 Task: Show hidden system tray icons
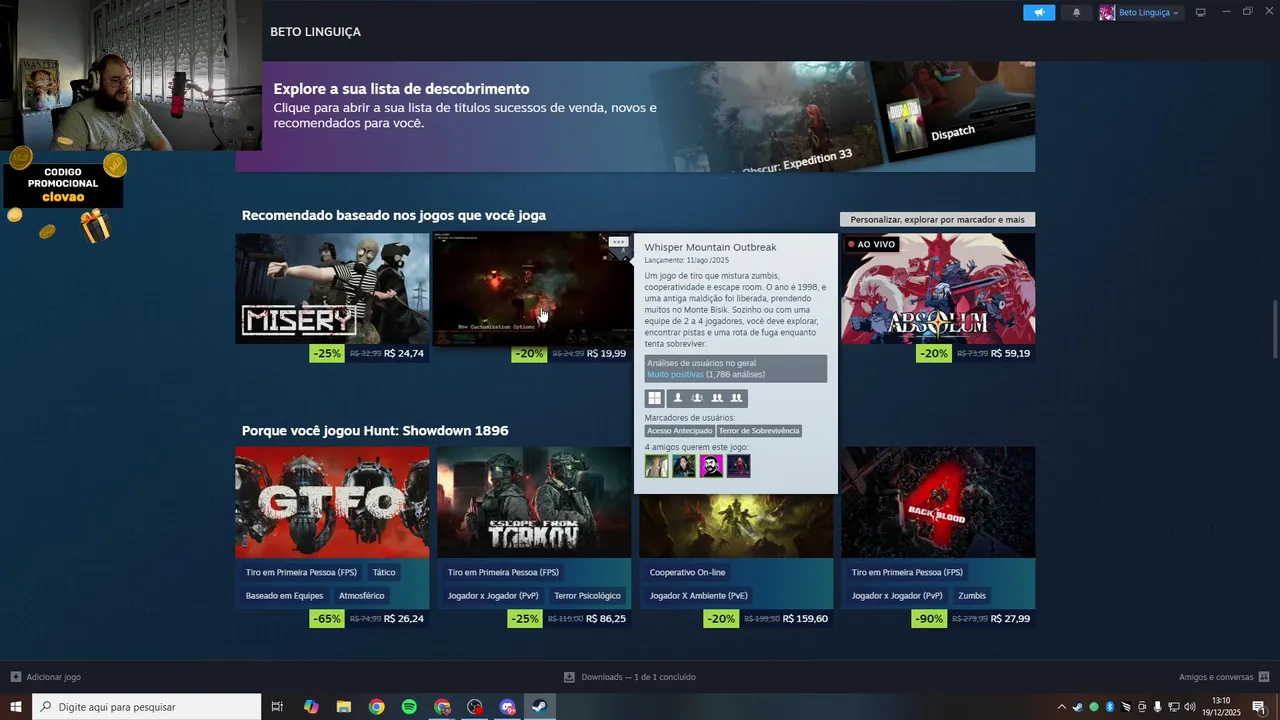(1062, 707)
